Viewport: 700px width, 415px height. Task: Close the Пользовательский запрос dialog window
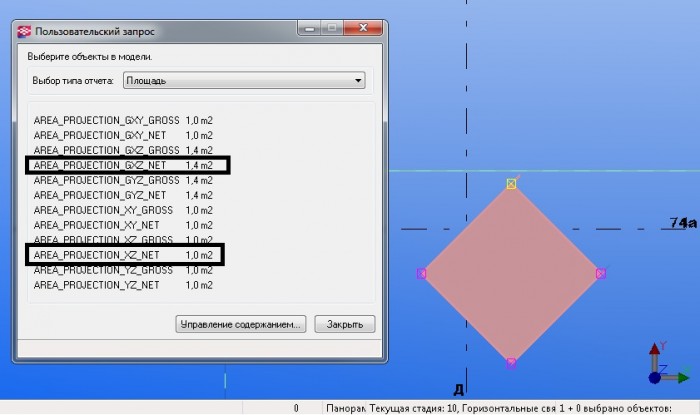[363, 28]
